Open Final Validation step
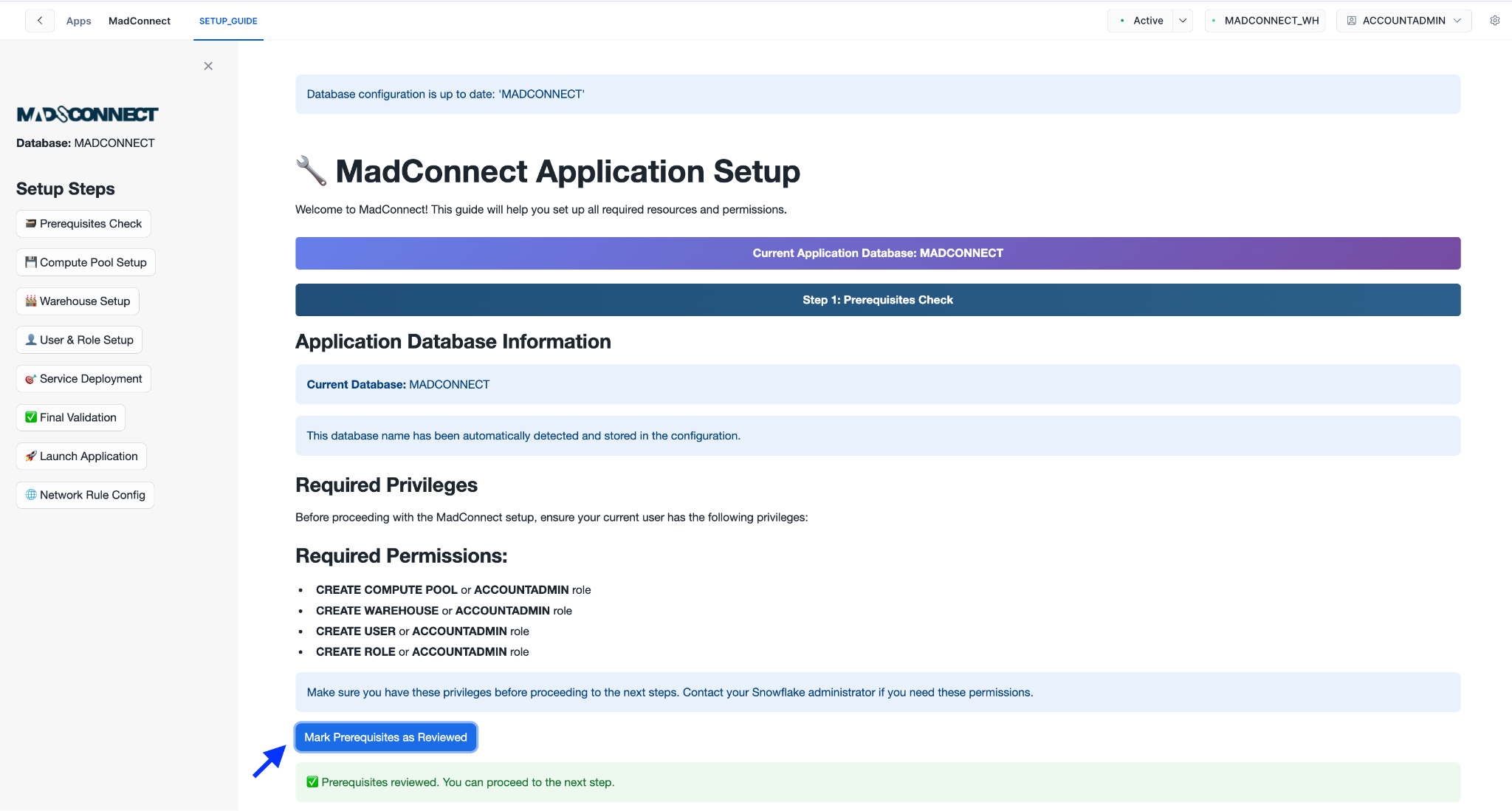 click(x=71, y=417)
